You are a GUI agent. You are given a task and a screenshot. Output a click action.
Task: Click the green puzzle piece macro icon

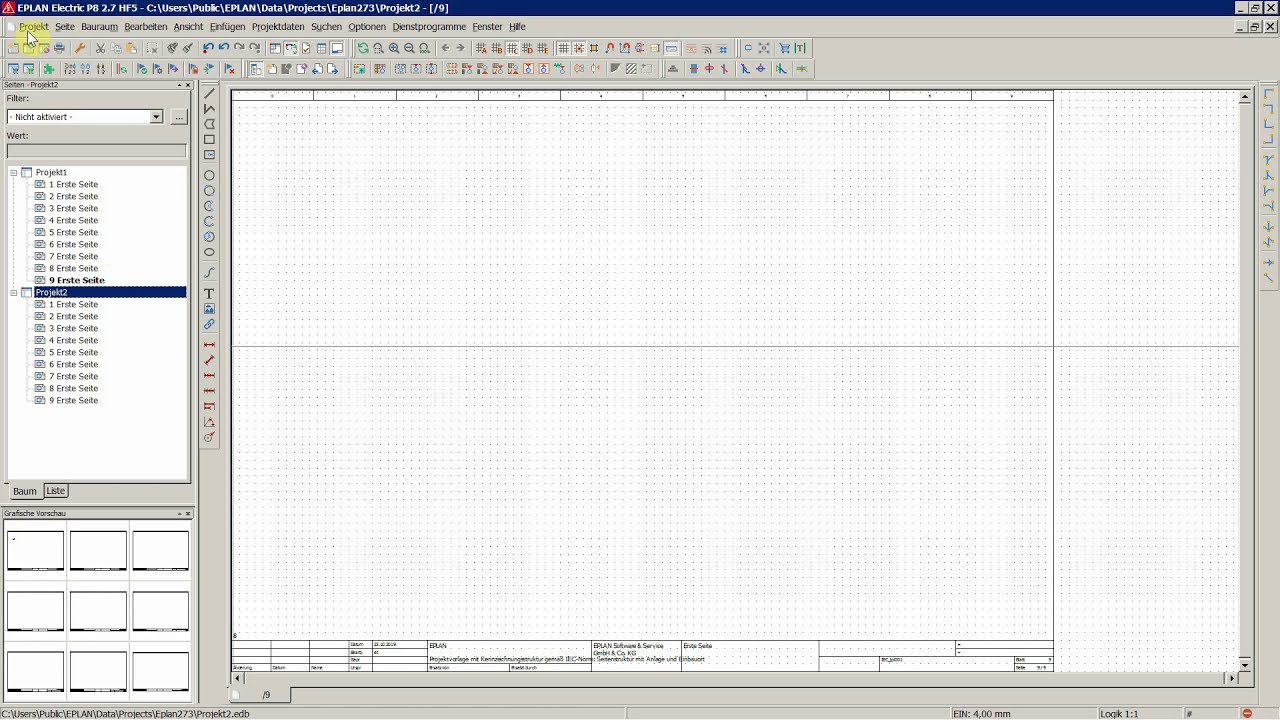(48, 69)
